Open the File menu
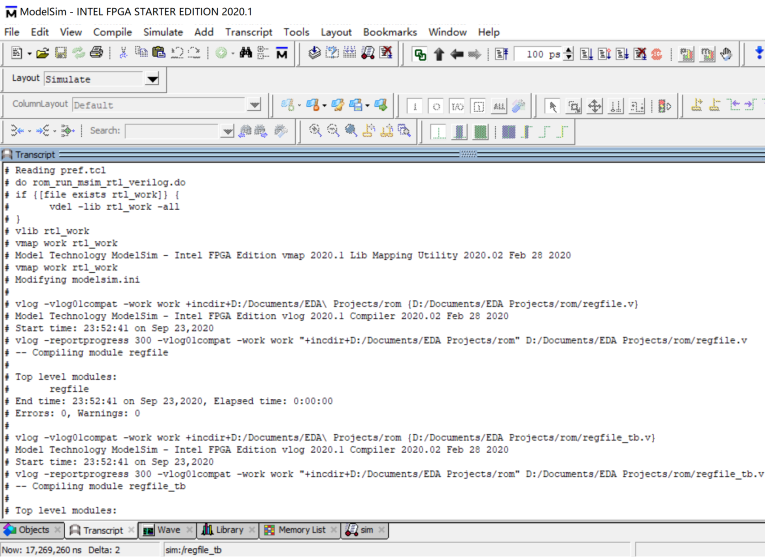Viewport: 765px width, 557px height. pyautogui.click(x=12, y=32)
